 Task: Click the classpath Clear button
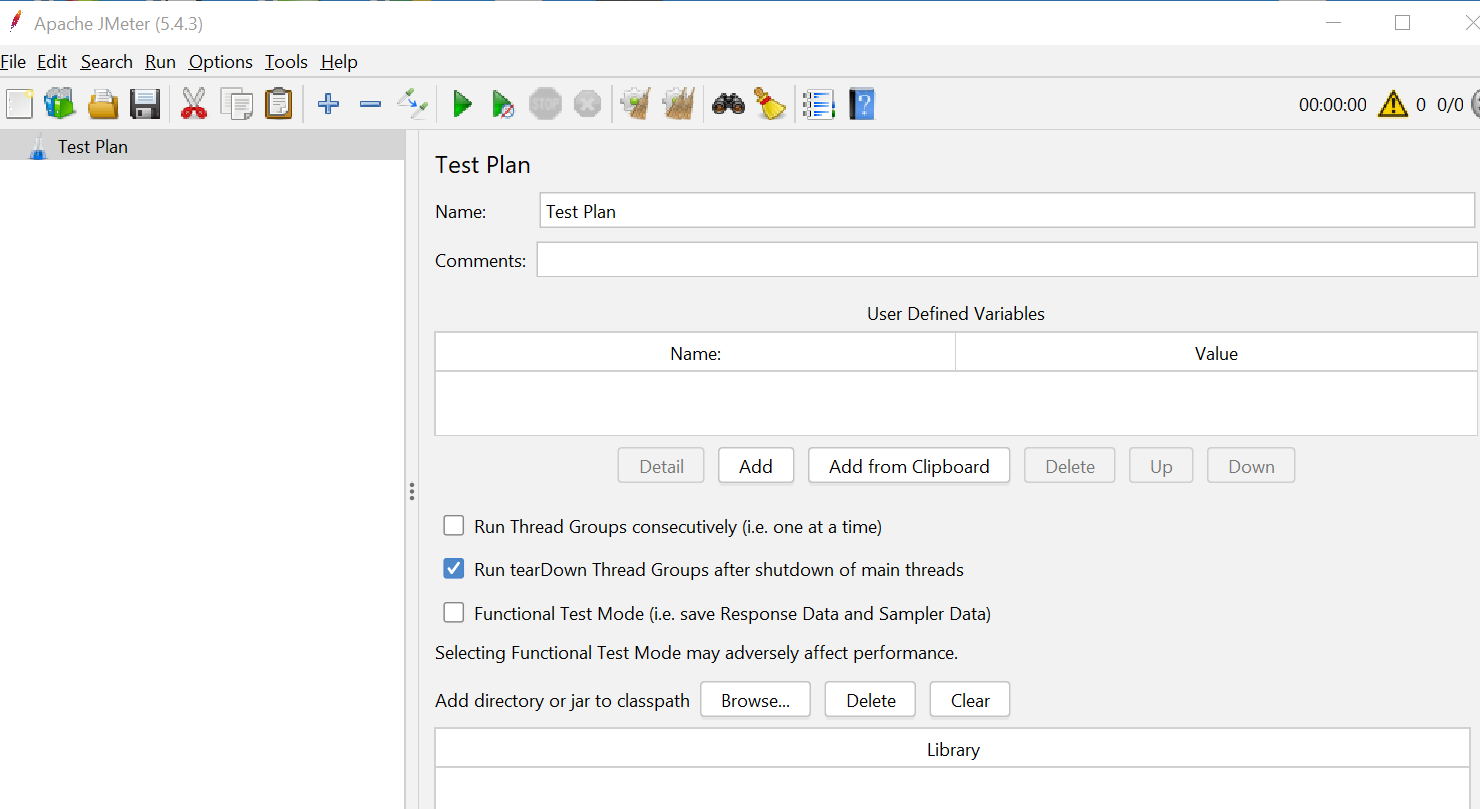tap(970, 700)
